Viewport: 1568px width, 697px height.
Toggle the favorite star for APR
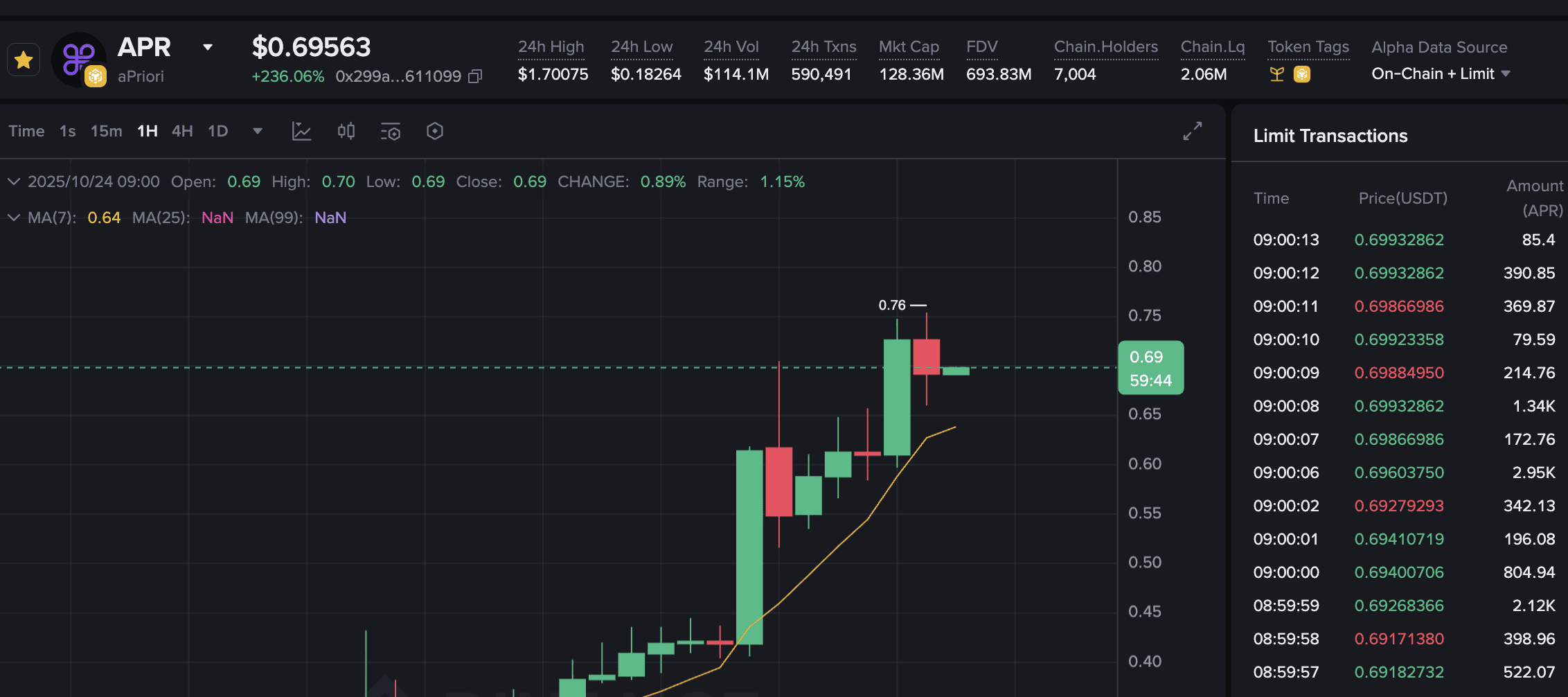[x=24, y=60]
